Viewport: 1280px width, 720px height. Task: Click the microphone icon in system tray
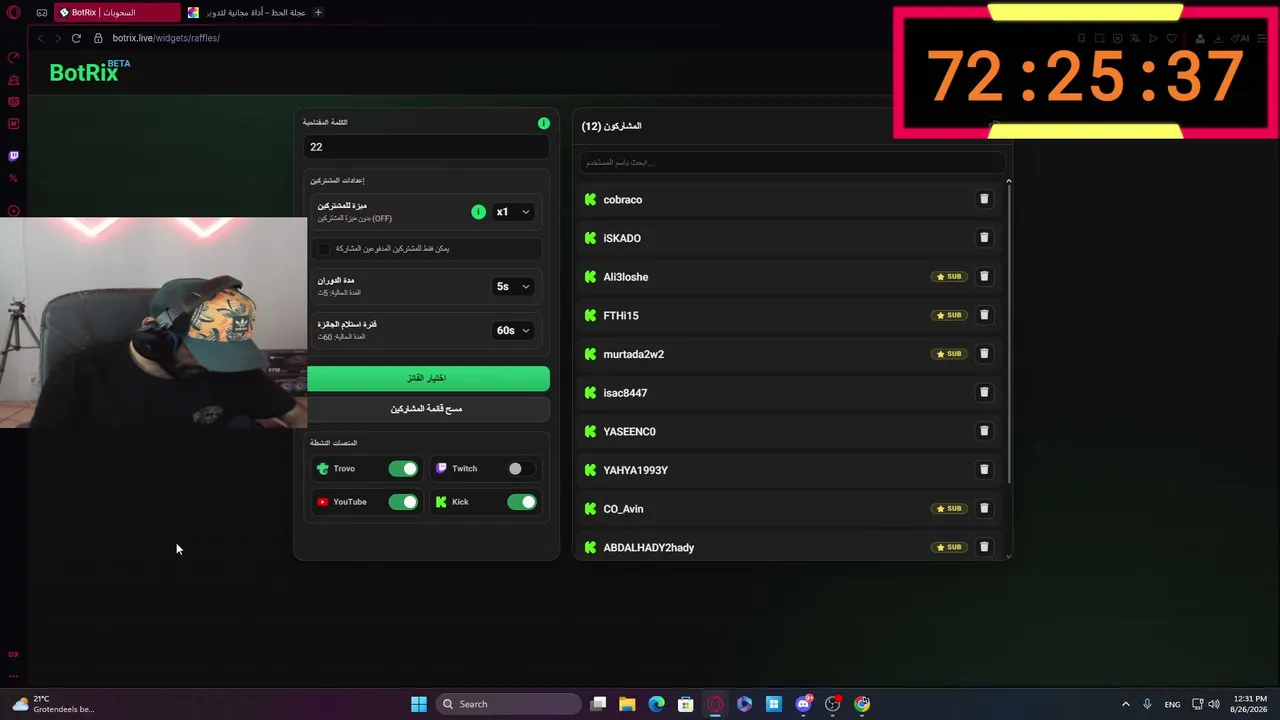(x=1147, y=704)
